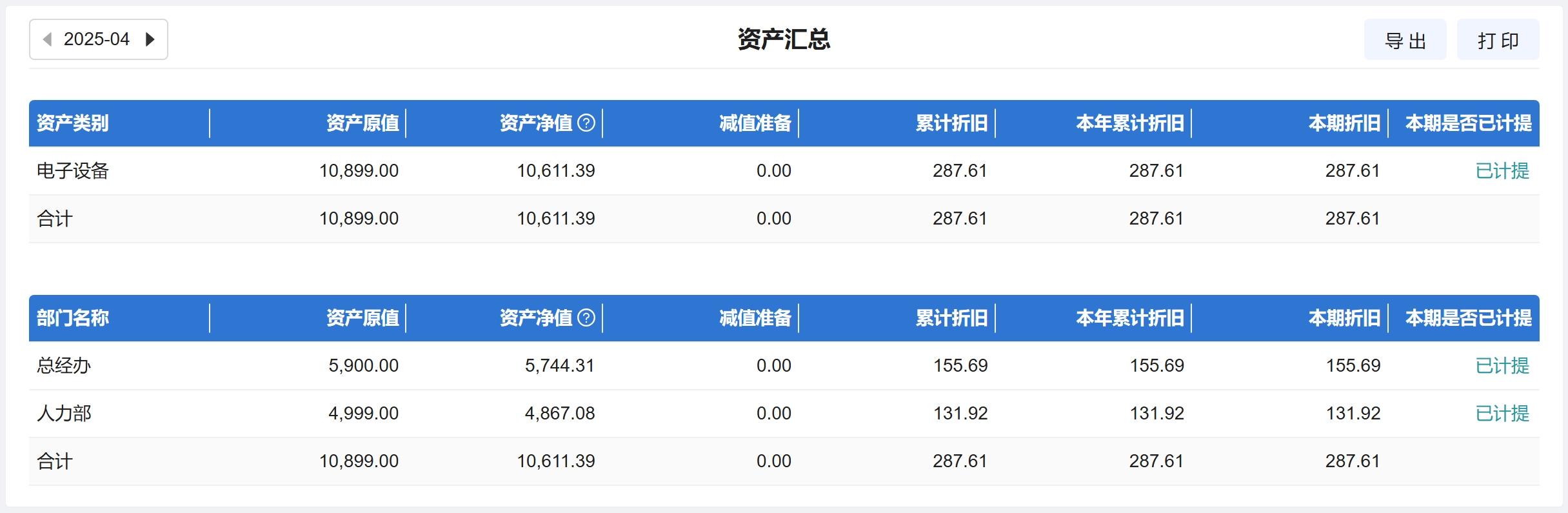Screen dimensions: 1568x513
Task: Click the 打印 print button
Action: pyautogui.click(x=1498, y=40)
